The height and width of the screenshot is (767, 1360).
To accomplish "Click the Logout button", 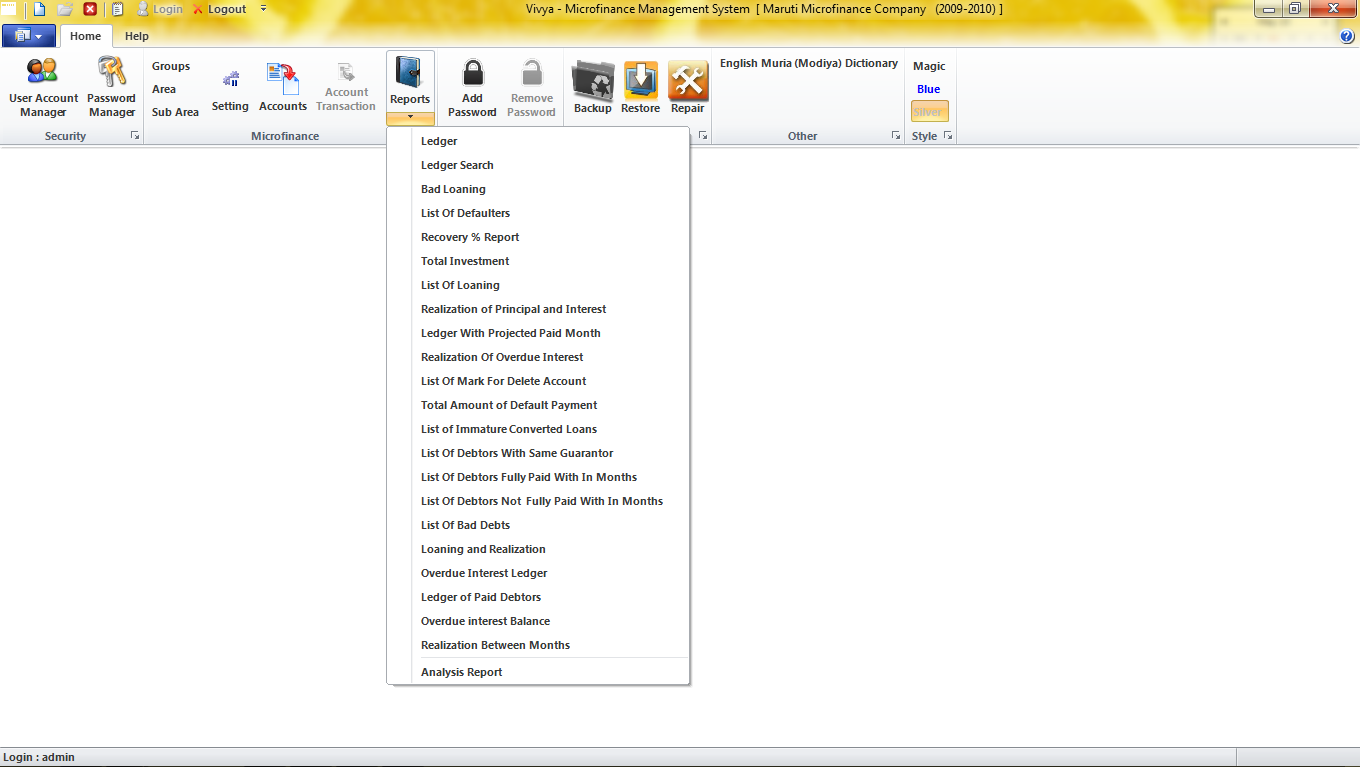I will [219, 9].
